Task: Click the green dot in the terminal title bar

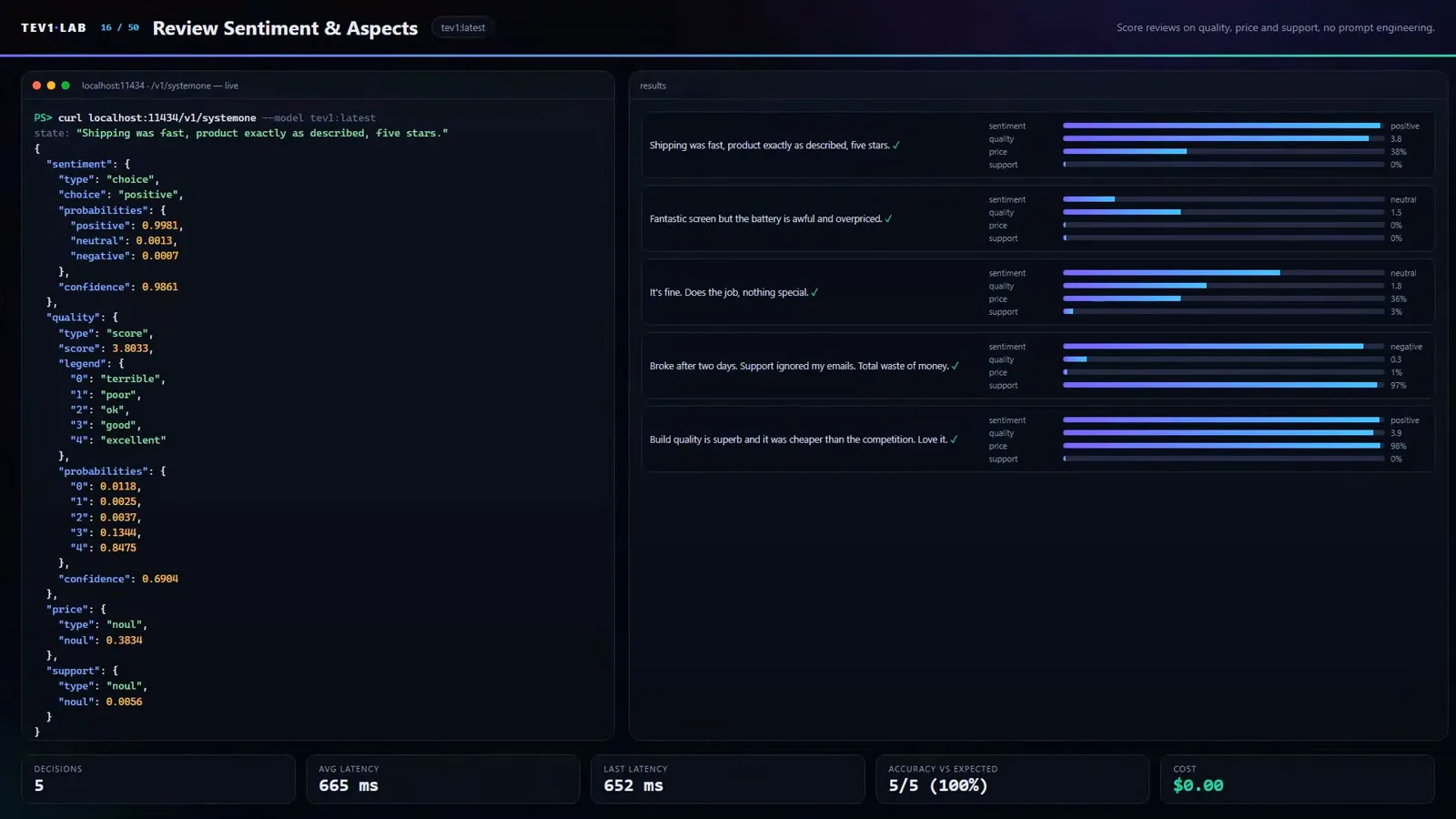Action: click(x=66, y=86)
